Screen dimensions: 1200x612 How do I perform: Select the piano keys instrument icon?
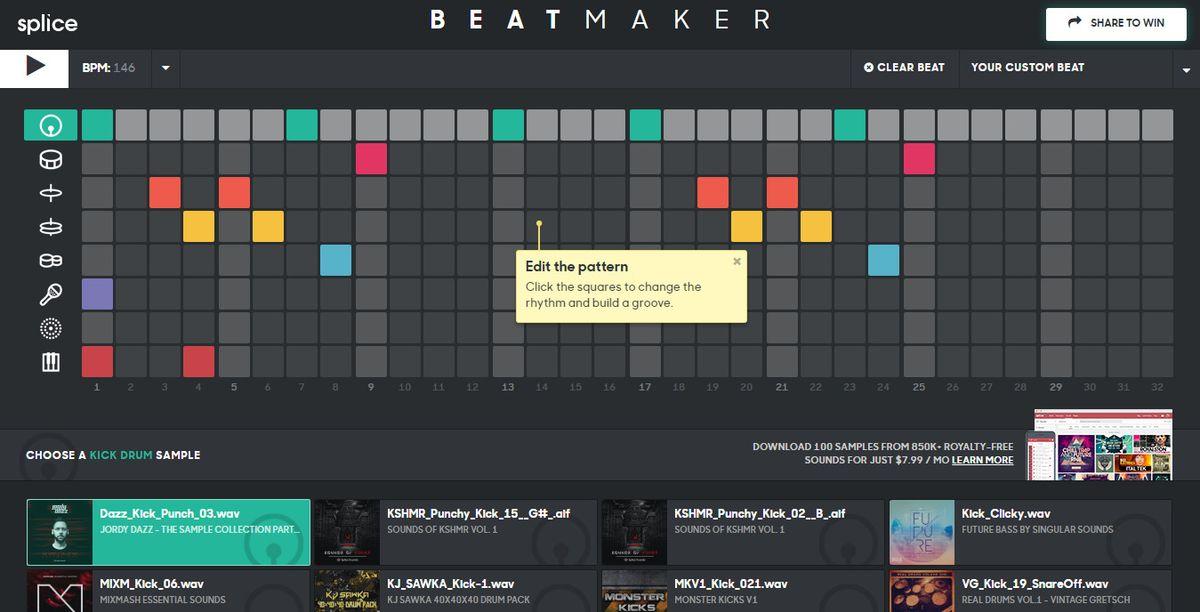(50, 362)
